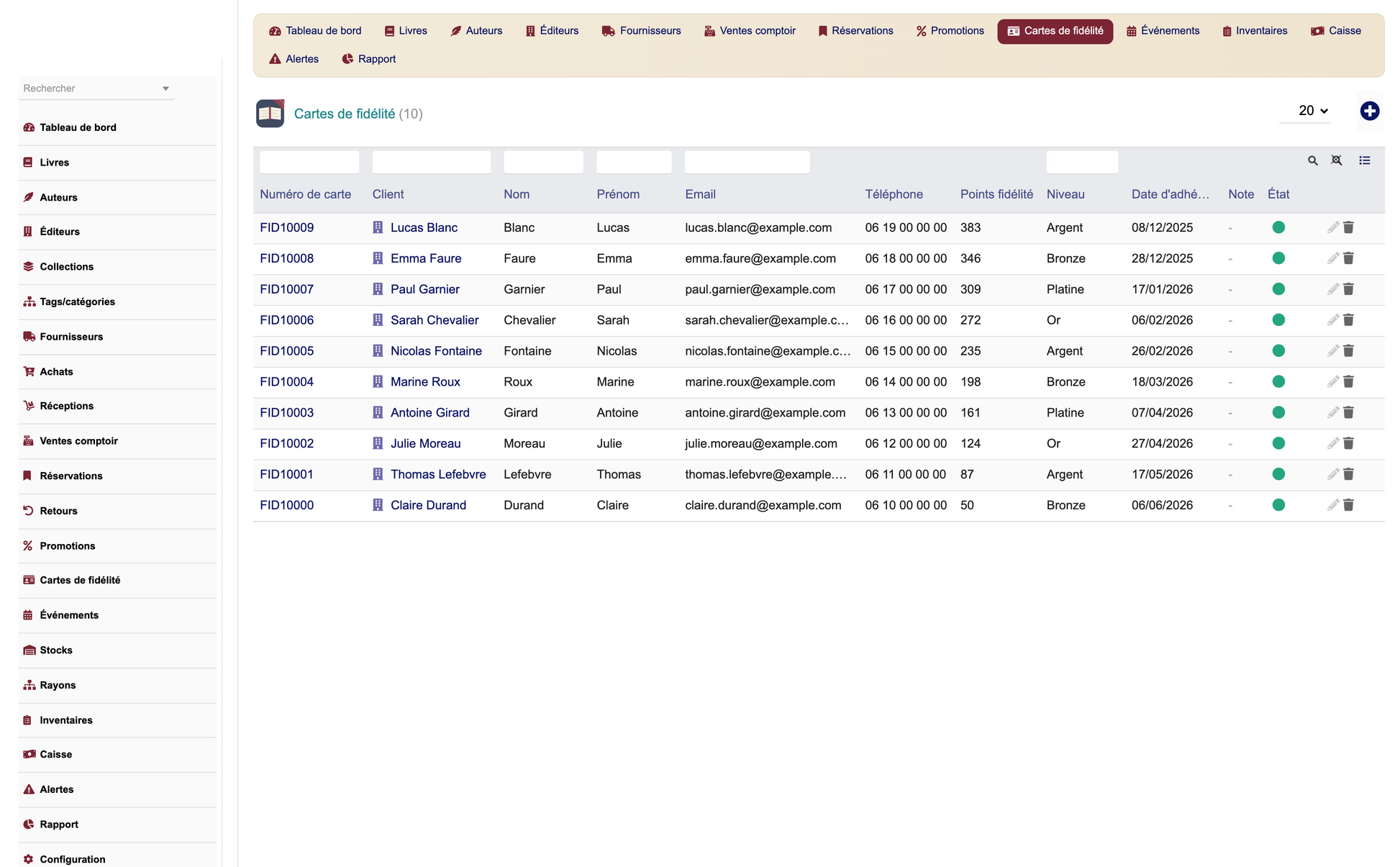The image size is (1400, 867).
Task: Switch to the Caisse top tab
Action: (1336, 31)
